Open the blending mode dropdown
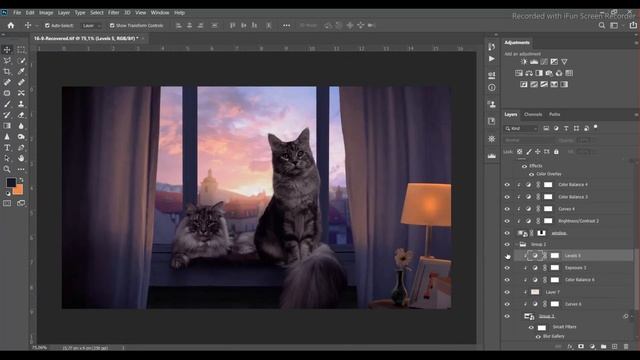Image resolution: width=640 pixels, height=360 pixels. 529,140
